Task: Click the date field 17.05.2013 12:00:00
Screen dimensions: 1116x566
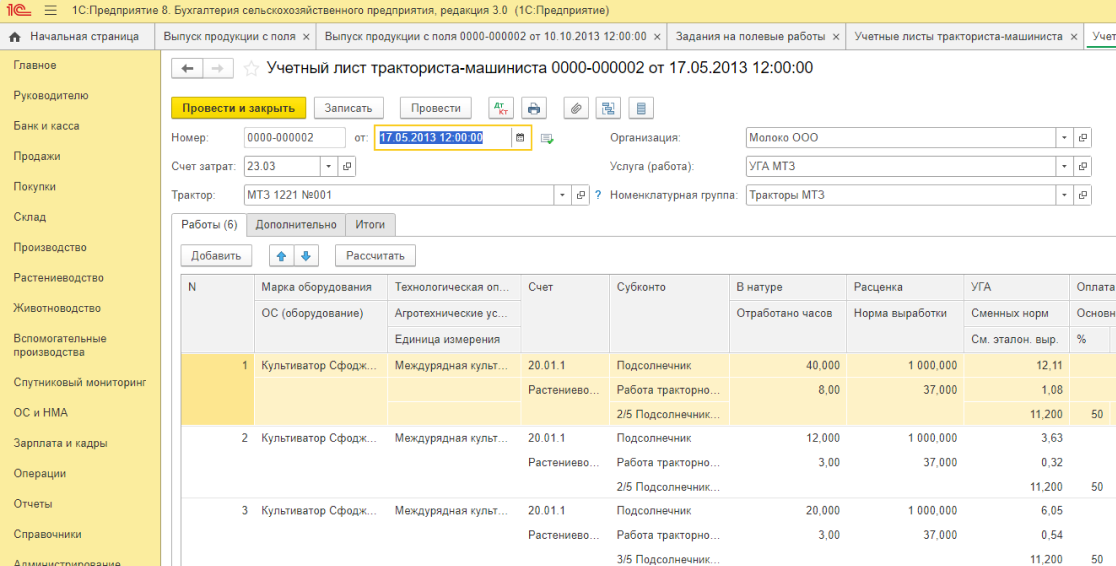Action: point(443,137)
